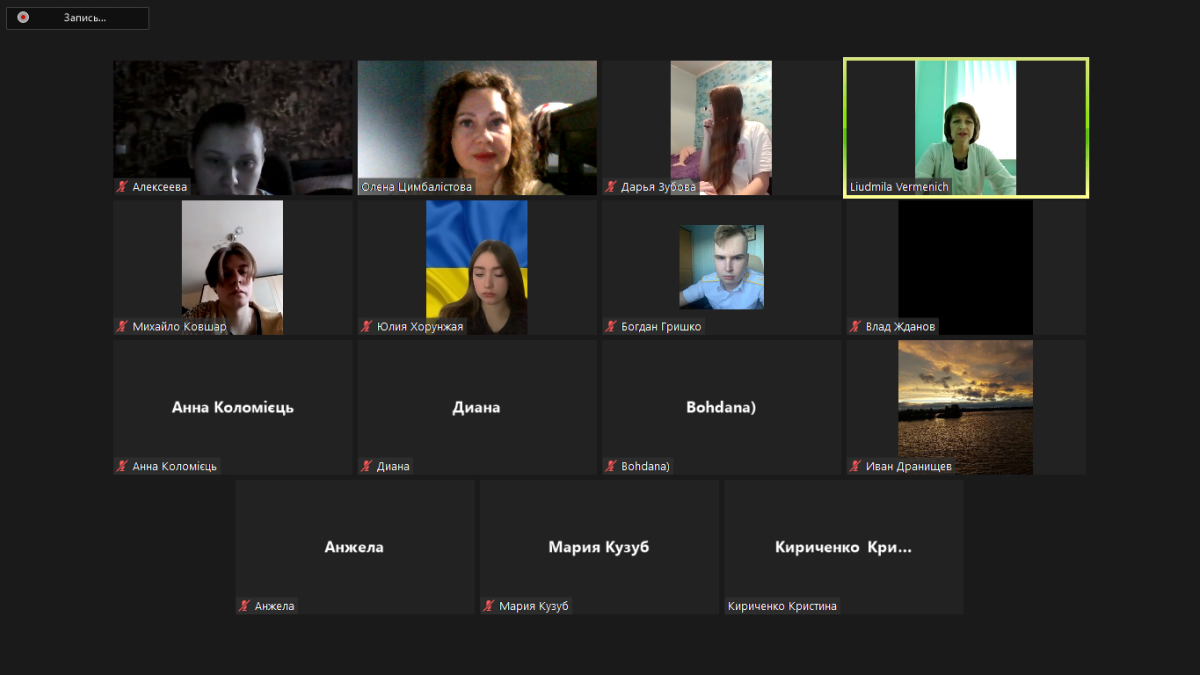Viewport: 1200px width, 675px height.
Task: Click muted mic icon for Влад Жданов
Action: [x=855, y=327]
